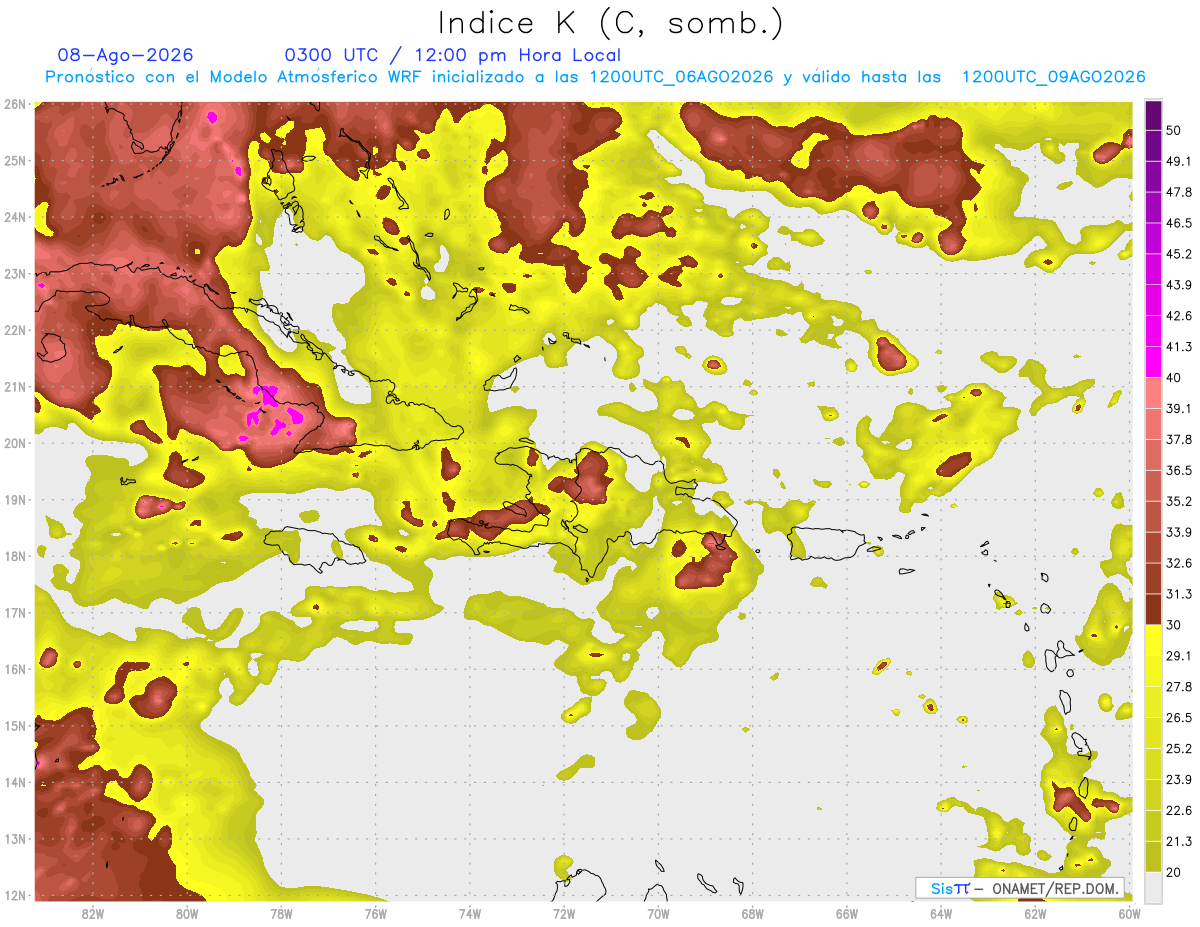The width and height of the screenshot is (1200, 927).
Task: Click the longitude label '68W'
Action: coord(752,914)
